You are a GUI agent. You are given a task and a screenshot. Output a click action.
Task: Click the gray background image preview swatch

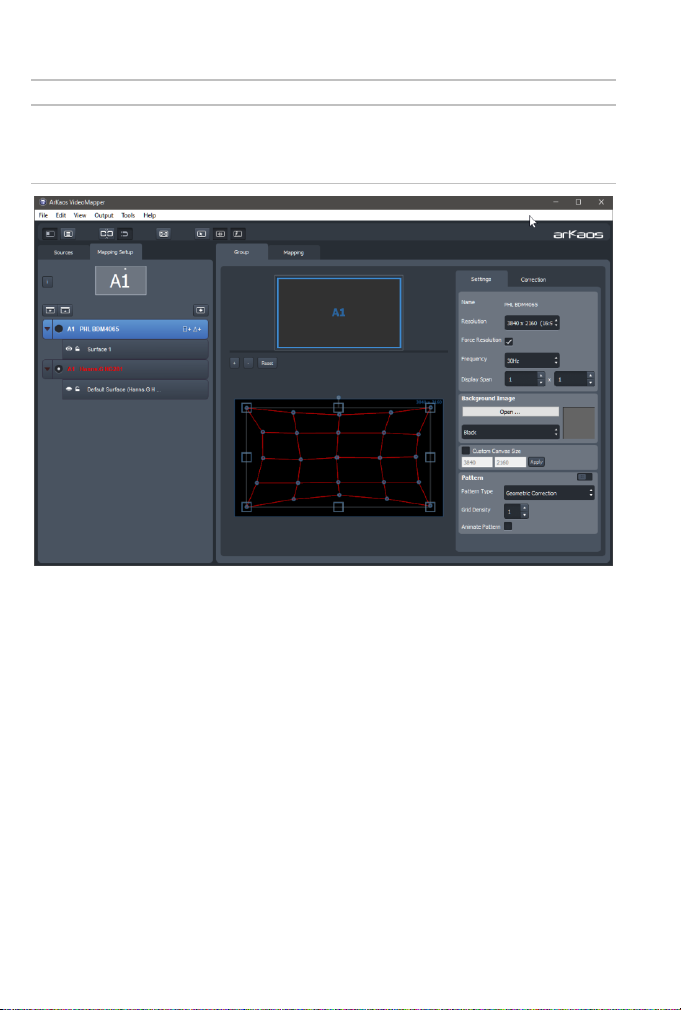point(579,423)
